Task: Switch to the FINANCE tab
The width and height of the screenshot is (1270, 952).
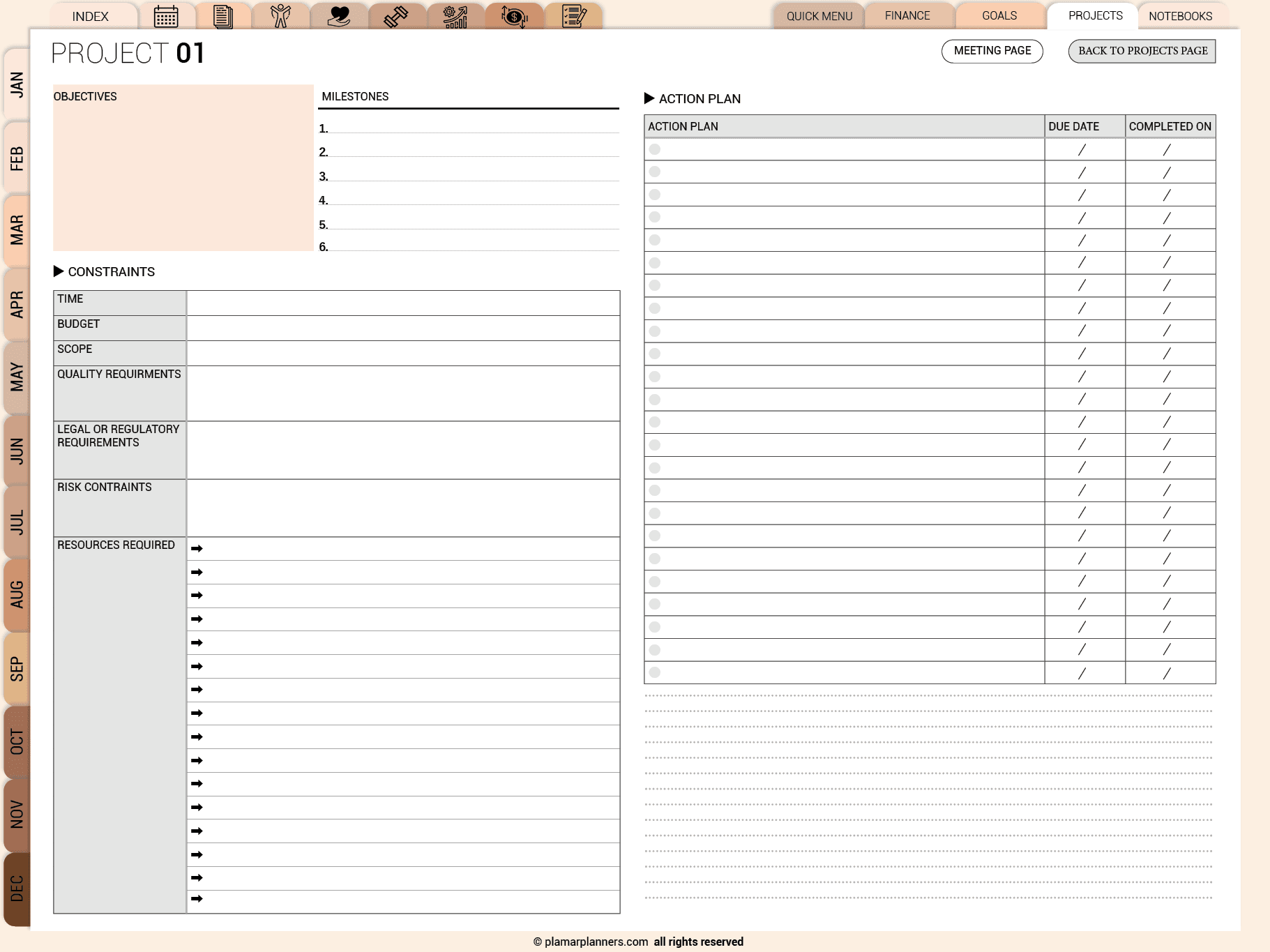Action: pyautogui.click(x=907, y=15)
